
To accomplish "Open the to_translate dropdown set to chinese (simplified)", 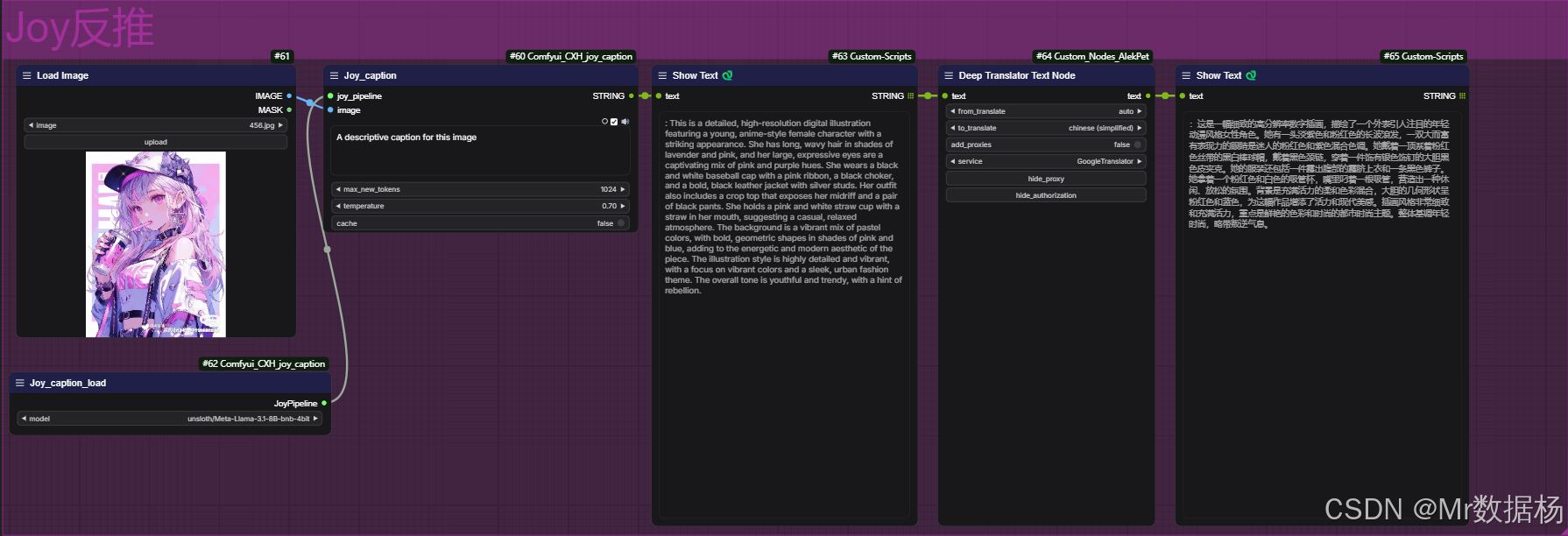I will (1046, 128).
